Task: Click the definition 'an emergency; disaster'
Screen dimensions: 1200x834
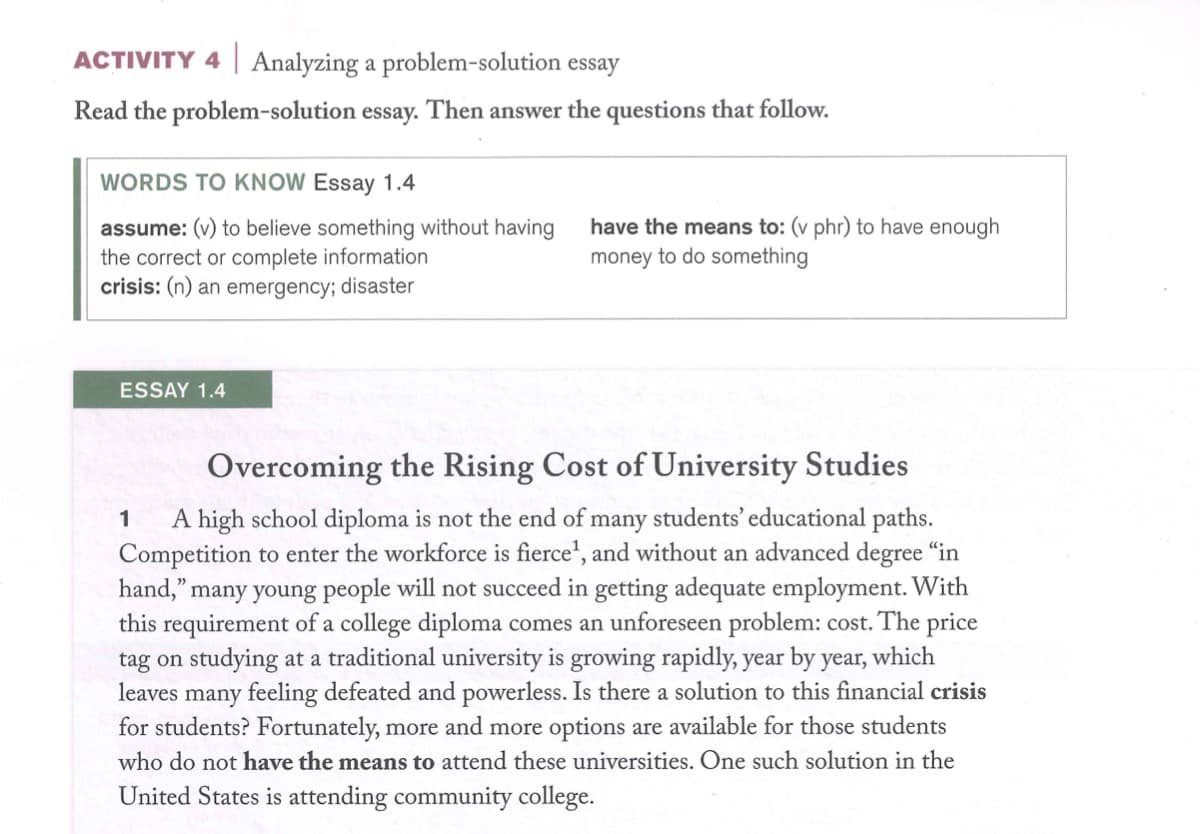Action: 305,286
